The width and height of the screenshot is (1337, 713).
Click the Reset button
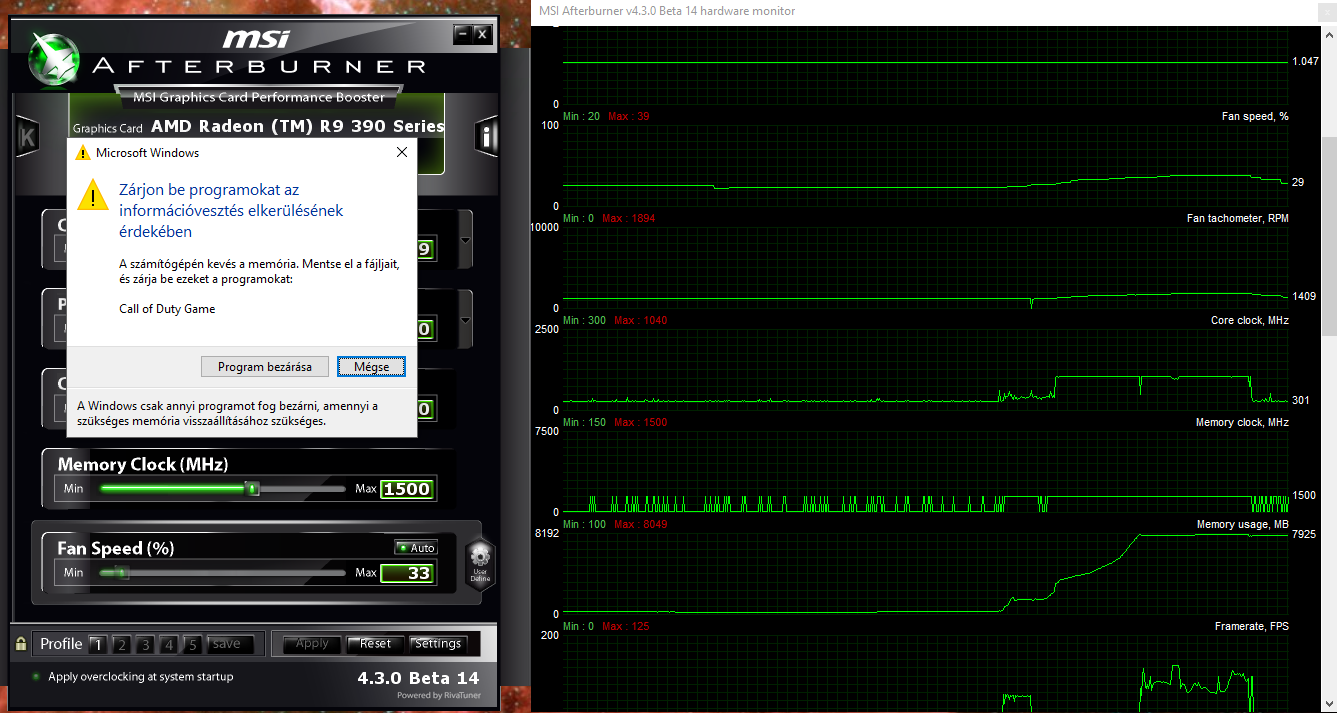376,644
